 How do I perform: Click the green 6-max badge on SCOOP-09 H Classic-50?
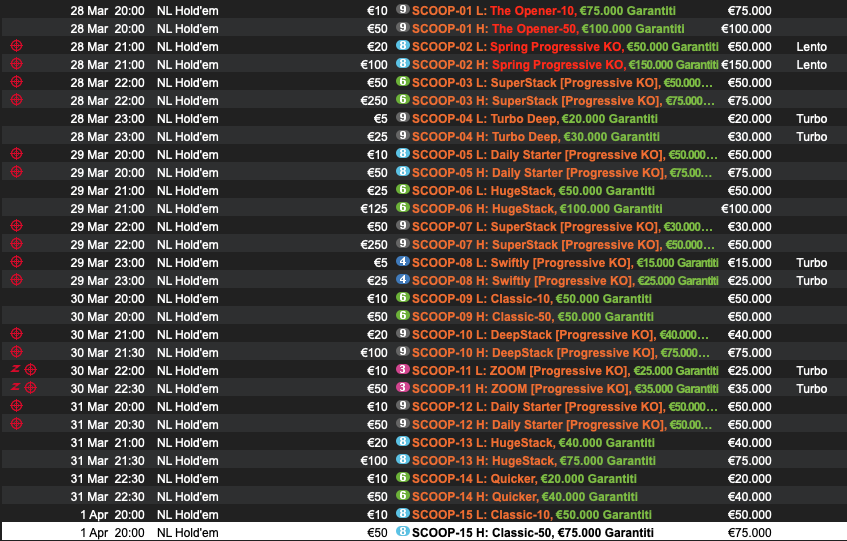(x=402, y=315)
